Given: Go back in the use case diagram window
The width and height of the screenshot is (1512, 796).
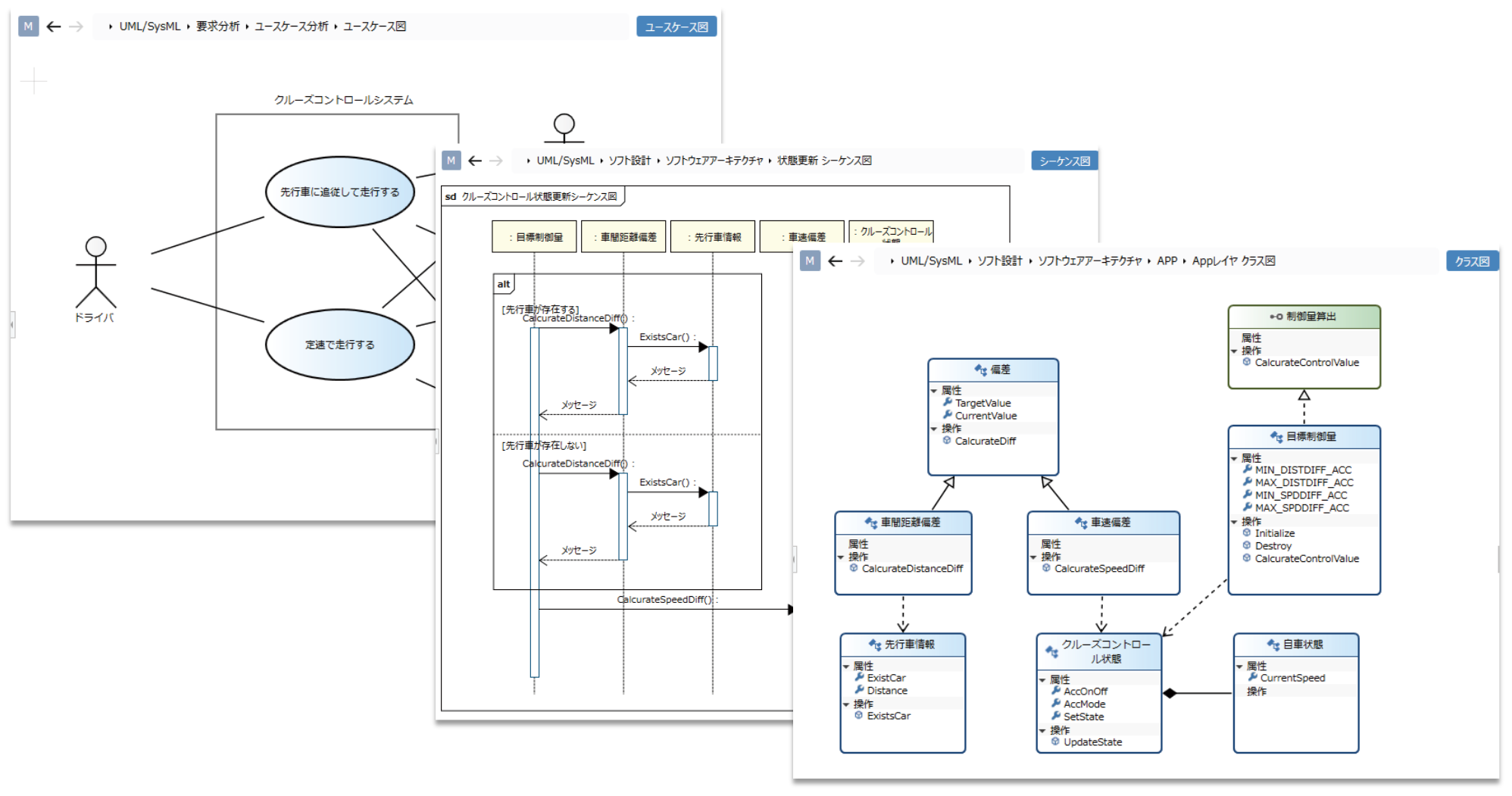Looking at the screenshot, I should [54, 27].
